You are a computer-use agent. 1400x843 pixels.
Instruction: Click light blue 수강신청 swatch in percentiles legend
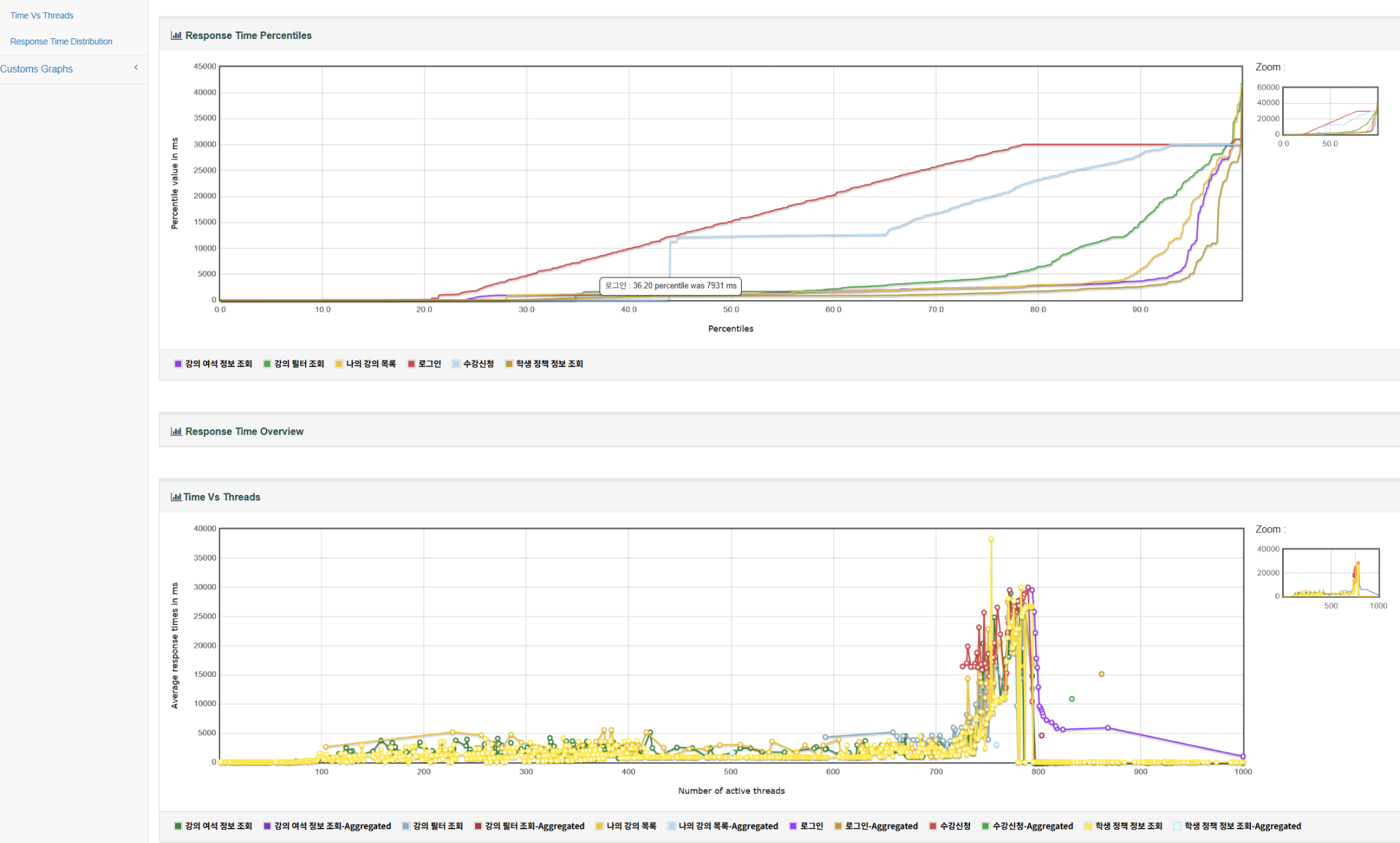click(456, 364)
